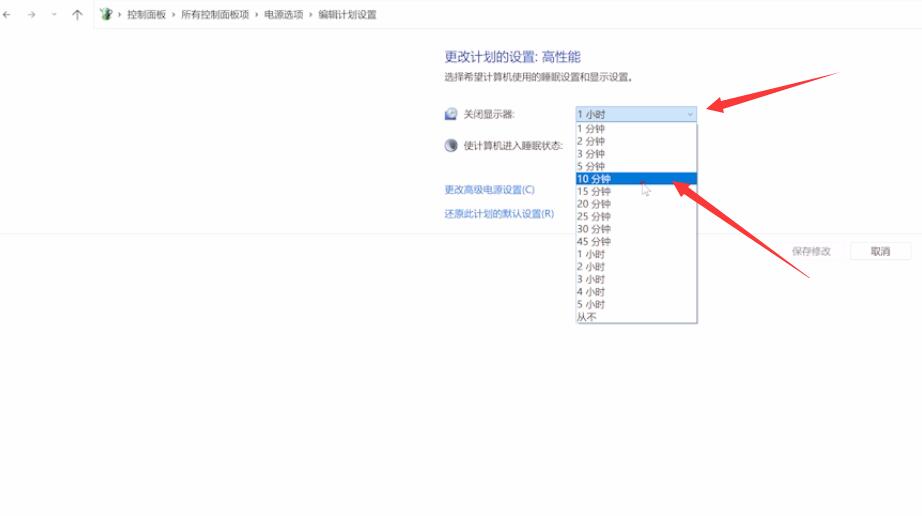The height and width of the screenshot is (516, 922).
Task: Expand chevron after 控制面板 breadcrumb
Action: pos(173,15)
